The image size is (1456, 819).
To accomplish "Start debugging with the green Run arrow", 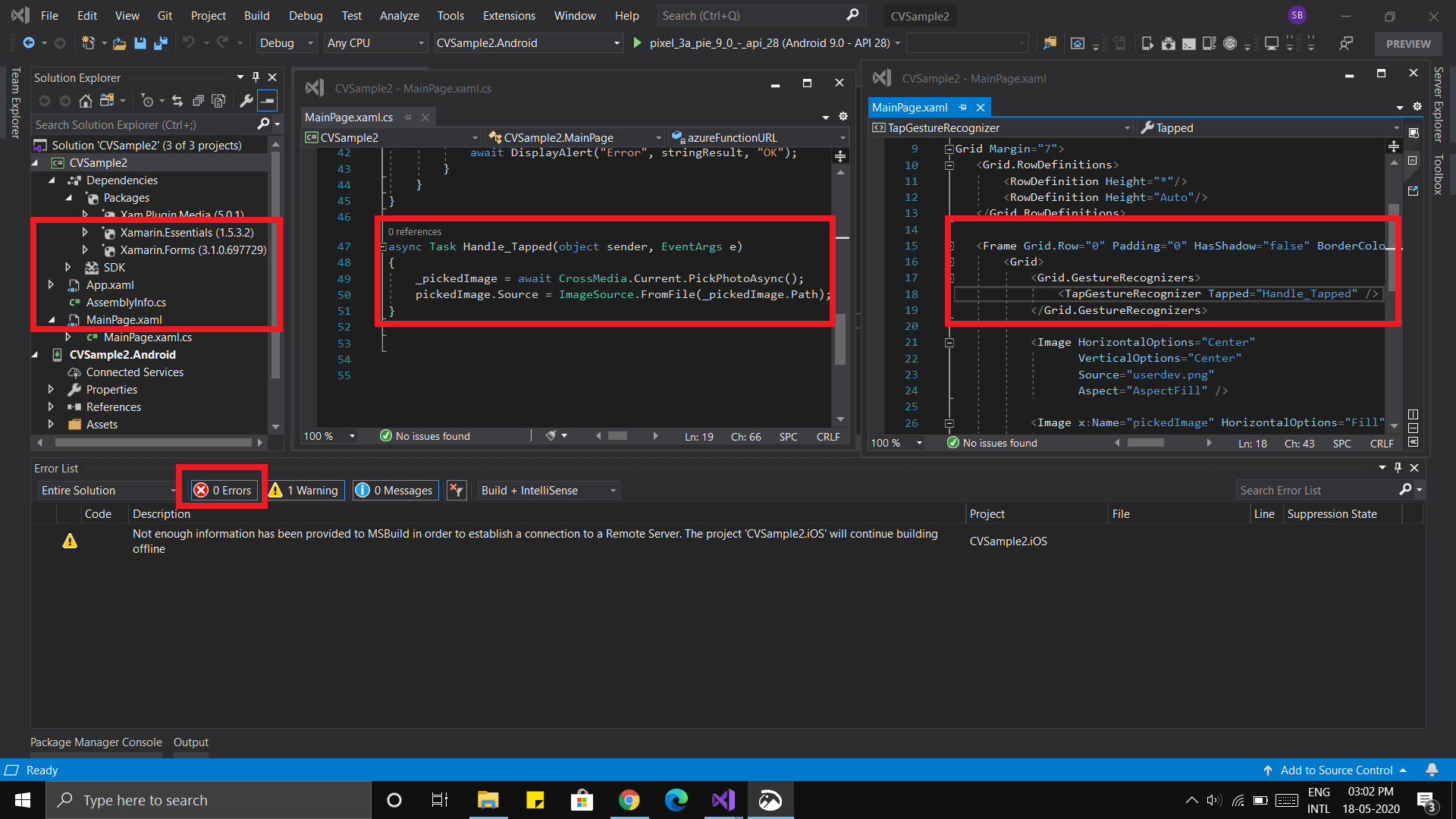I will (638, 43).
